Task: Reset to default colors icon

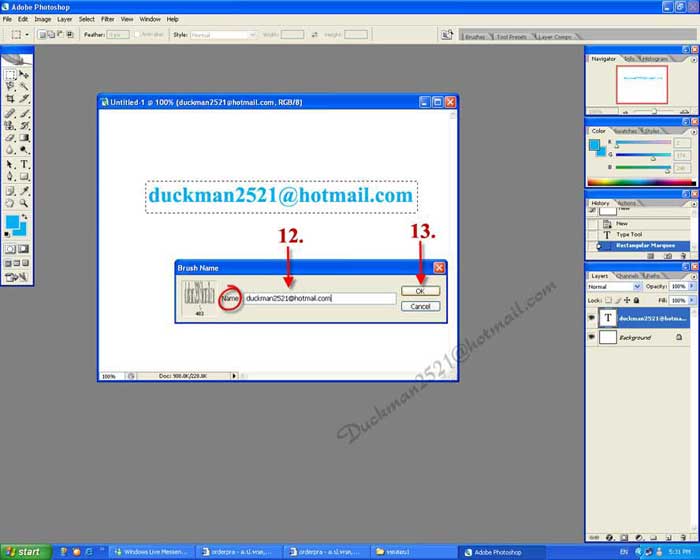Action: [x=7, y=234]
